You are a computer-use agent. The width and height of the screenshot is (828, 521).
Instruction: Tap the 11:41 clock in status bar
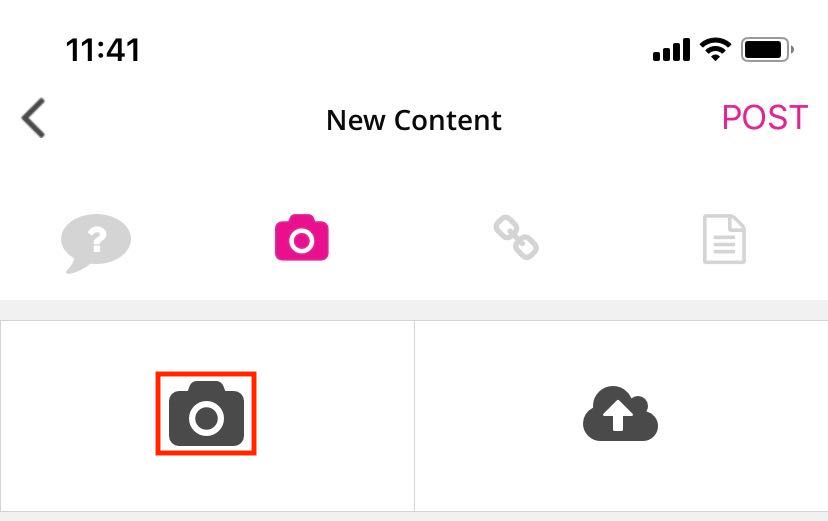[x=103, y=50]
